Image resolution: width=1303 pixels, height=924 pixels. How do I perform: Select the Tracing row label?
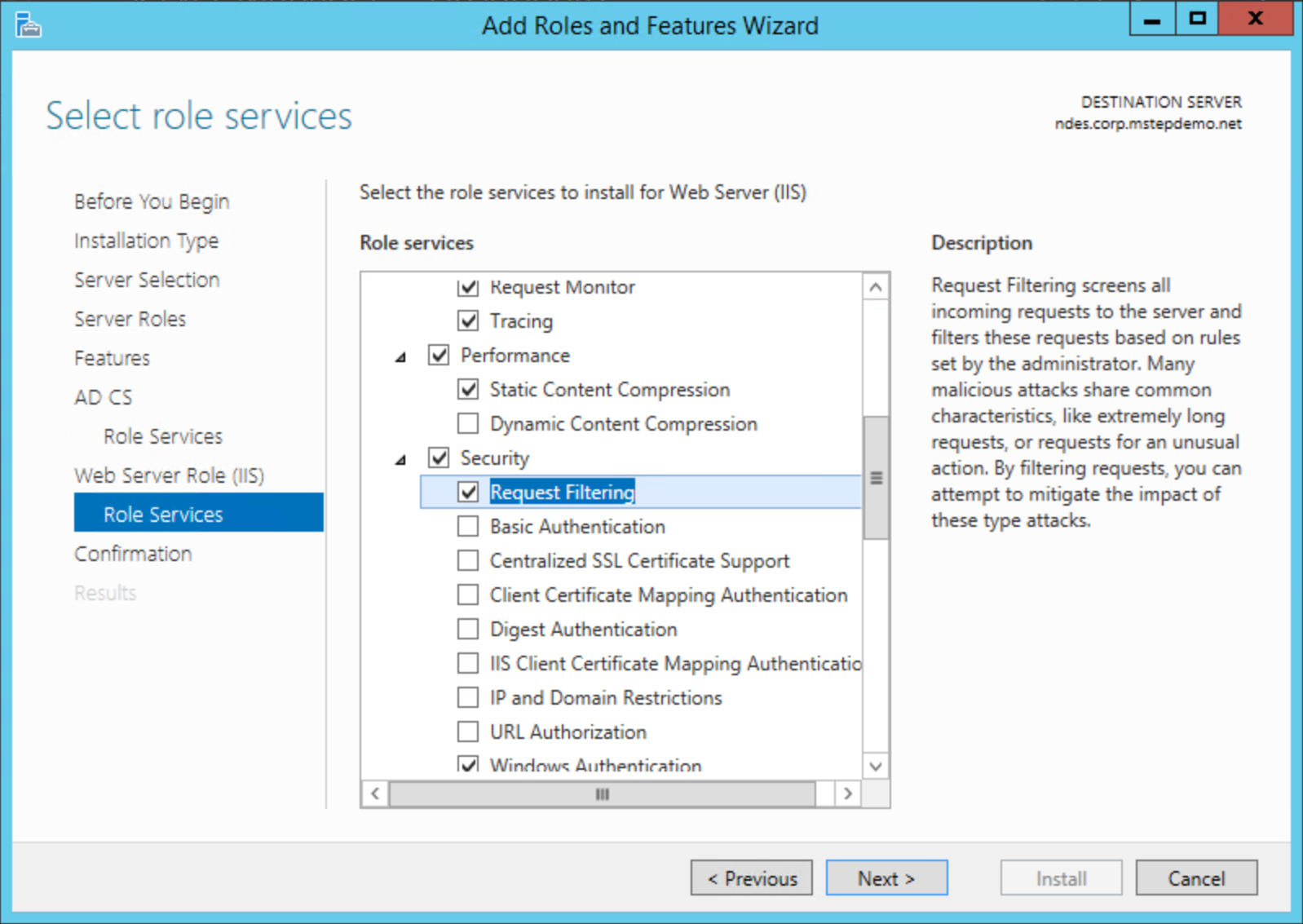521,321
